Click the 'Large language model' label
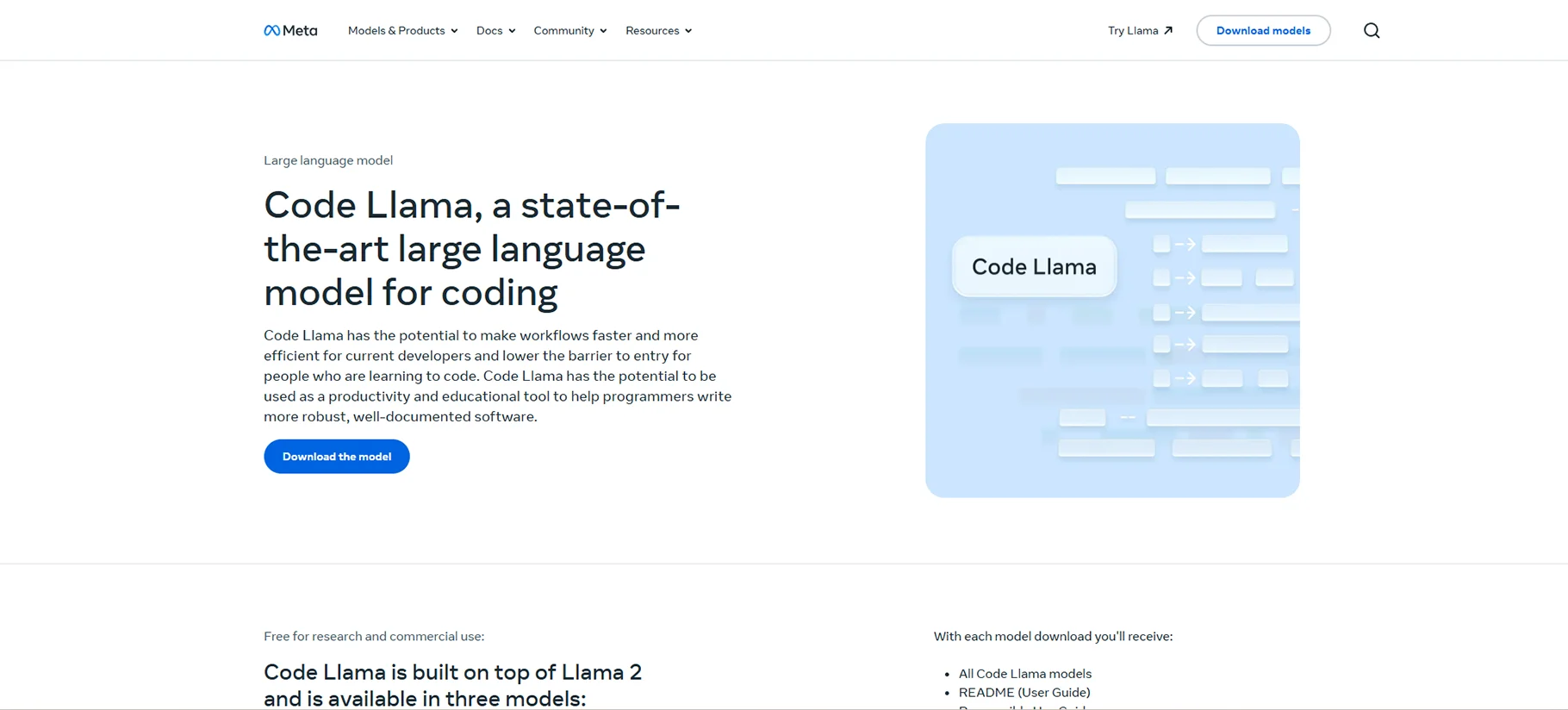This screenshot has width=1568, height=710. pyautogui.click(x=328, y=160)
